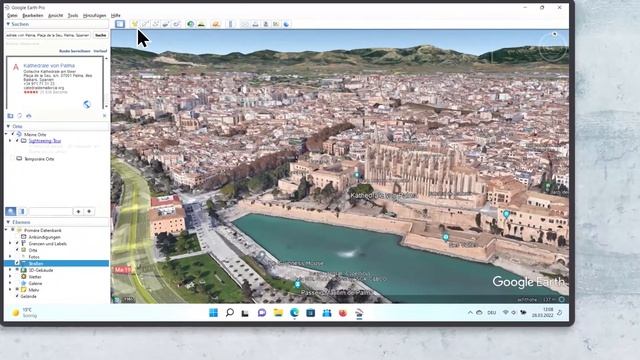Toggle the Meine Orte checkbox
The height and width of the screenshot is (360, 640).
tap(13, 134)
